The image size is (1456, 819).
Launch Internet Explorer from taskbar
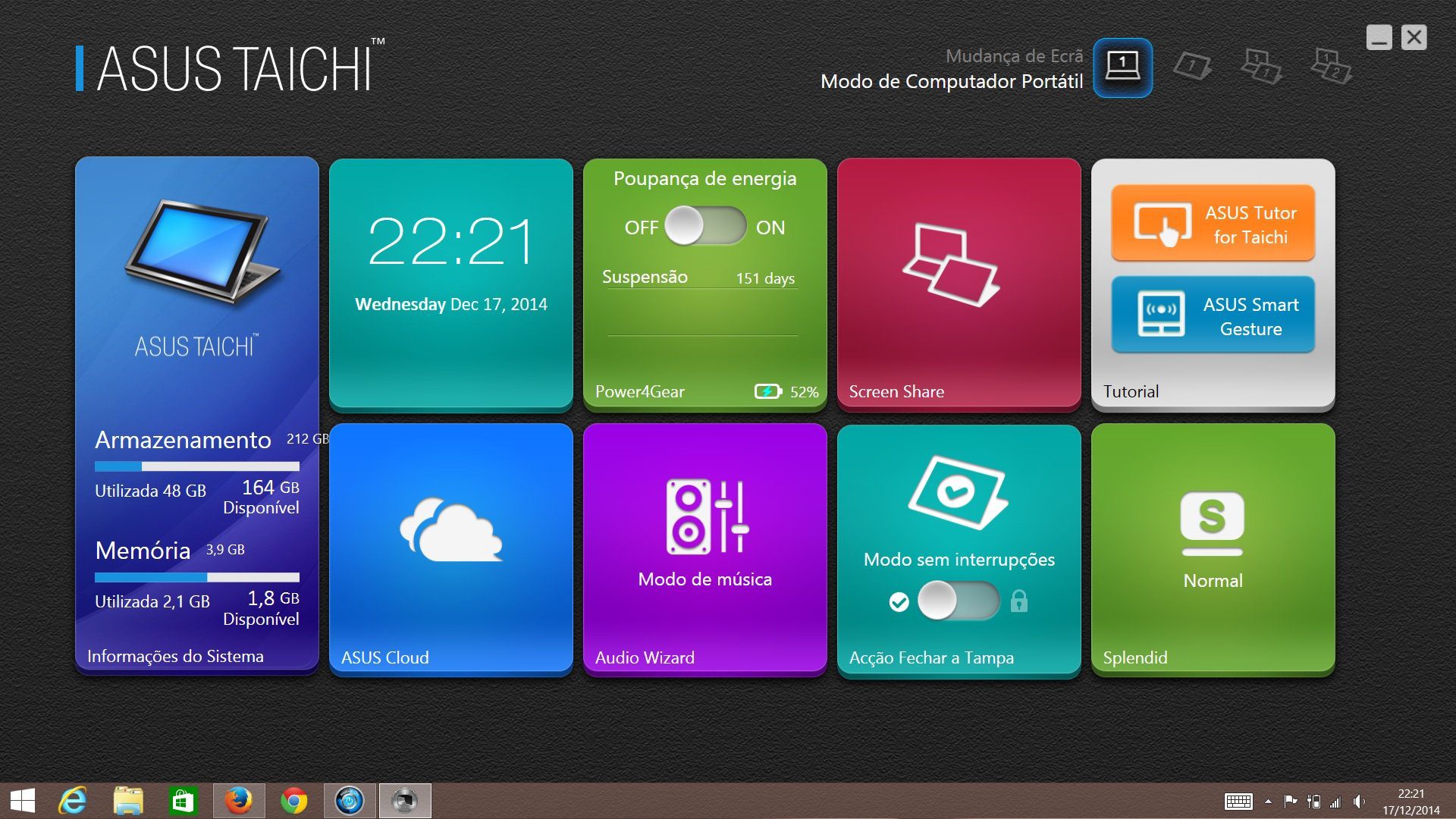[x=73, y=801]
